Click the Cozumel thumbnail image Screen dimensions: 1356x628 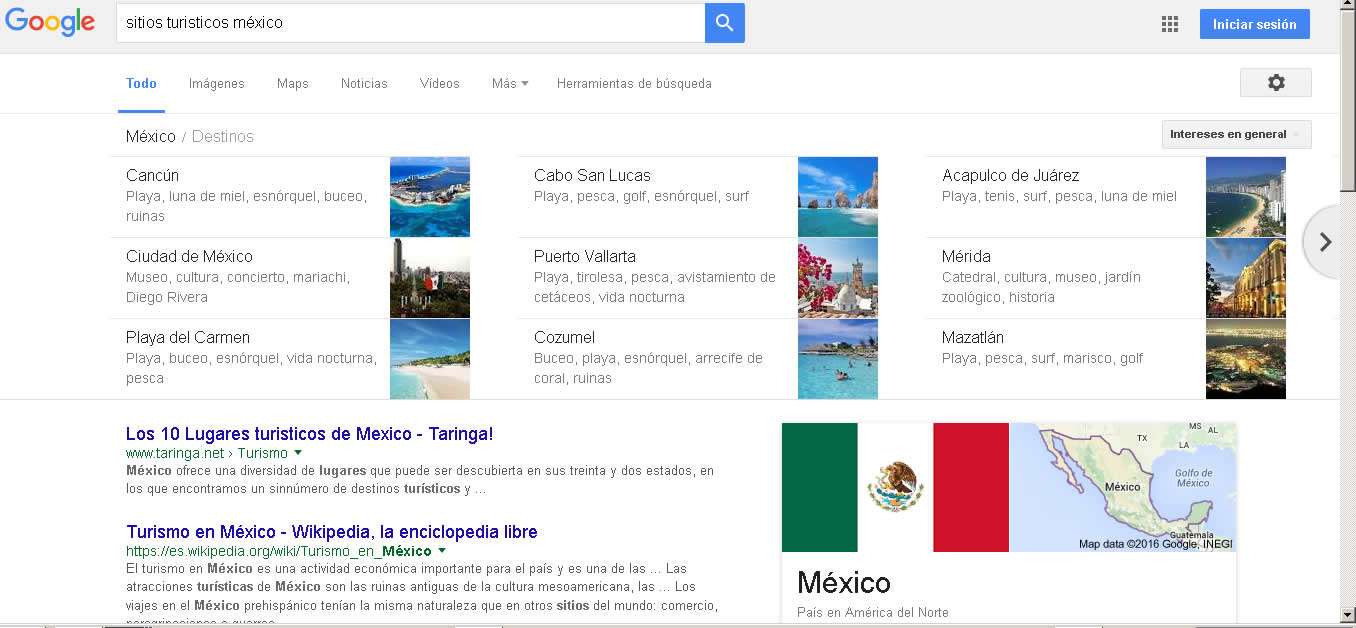coord(838,359)
